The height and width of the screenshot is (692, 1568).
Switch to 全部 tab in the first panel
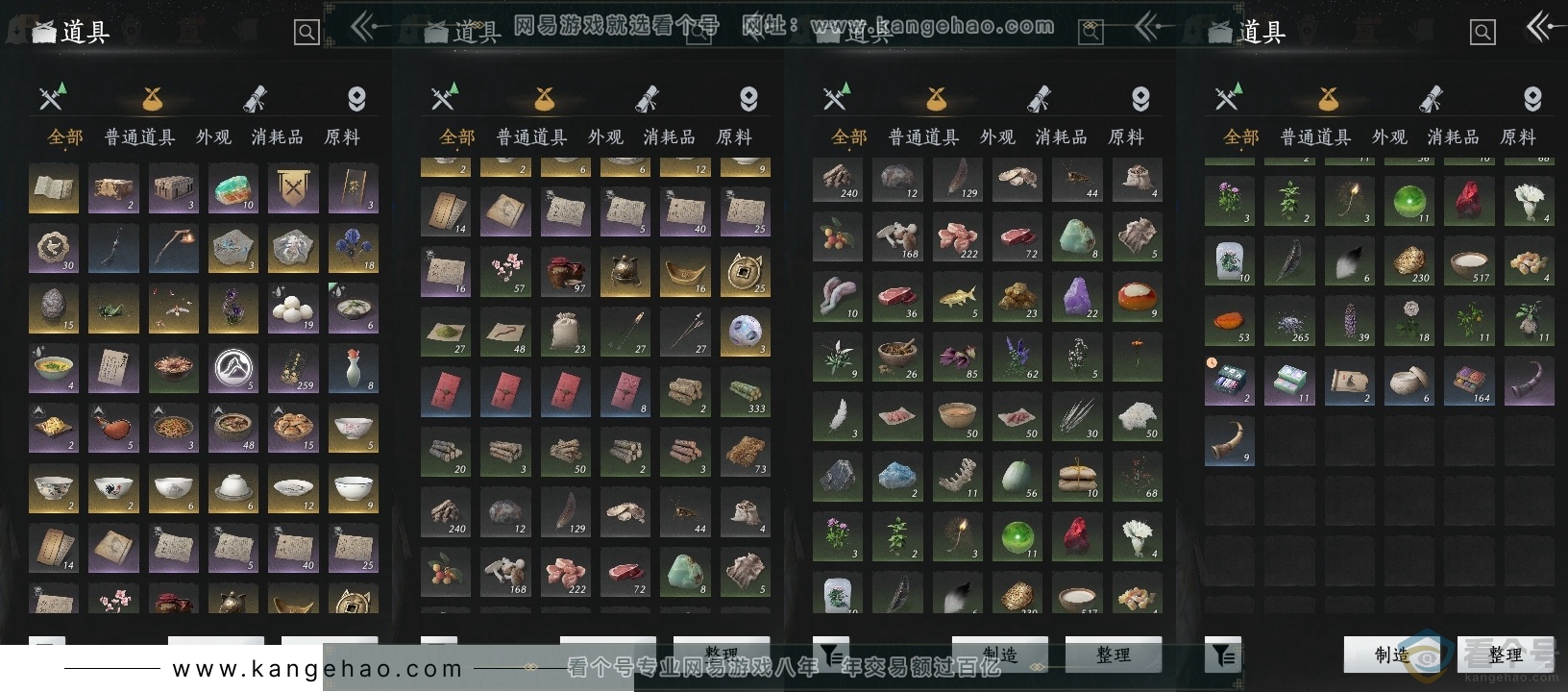[65, 137]
